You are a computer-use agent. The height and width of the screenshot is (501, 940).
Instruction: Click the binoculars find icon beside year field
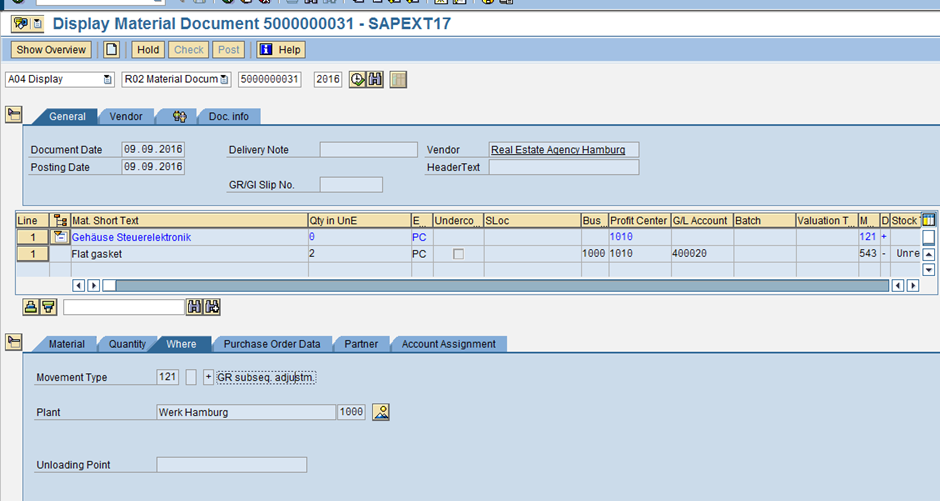pos(375,79)
